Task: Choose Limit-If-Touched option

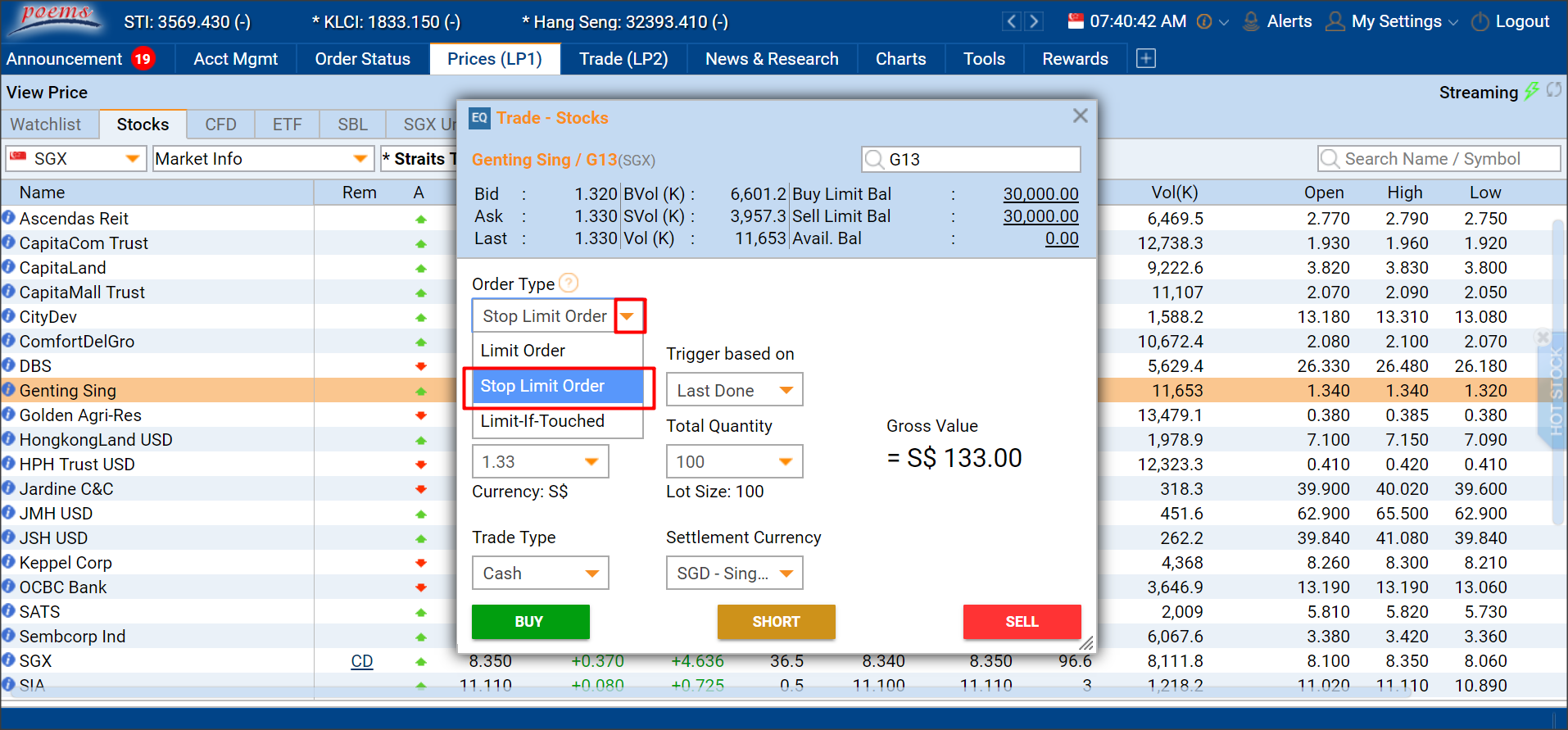Action: (x=557, y=421)
